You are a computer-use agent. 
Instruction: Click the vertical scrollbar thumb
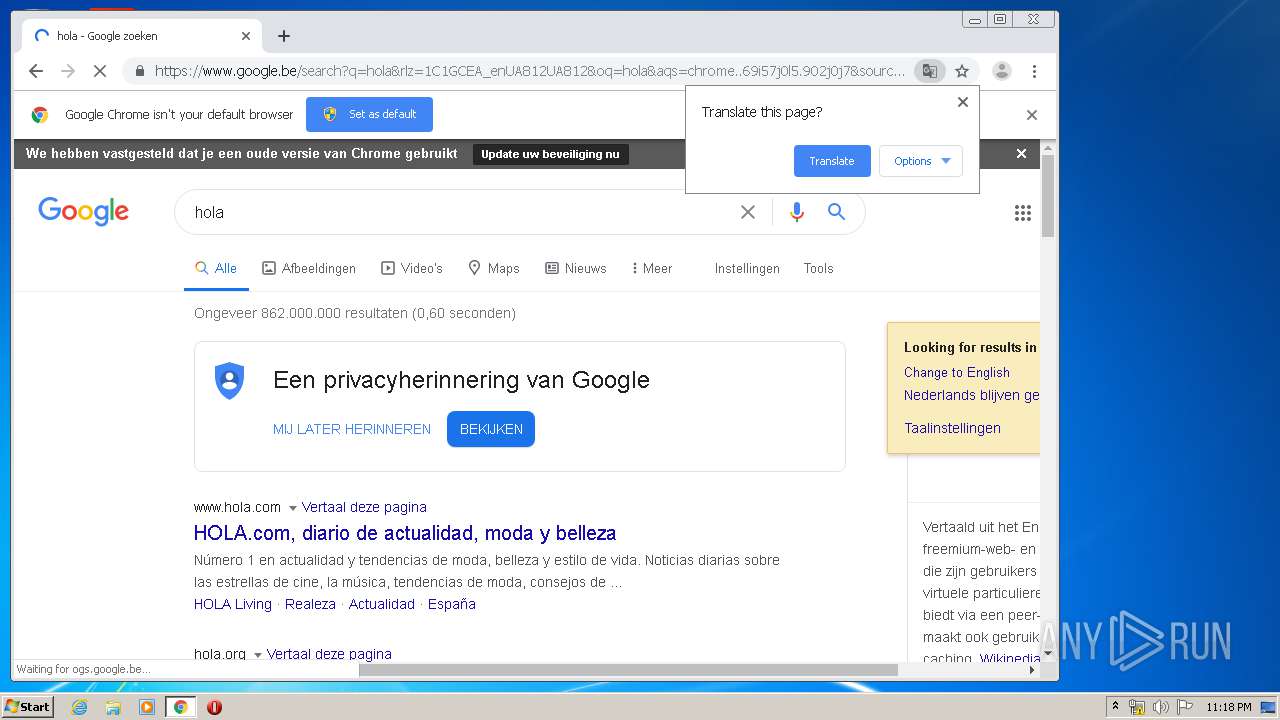[1048, 196]
